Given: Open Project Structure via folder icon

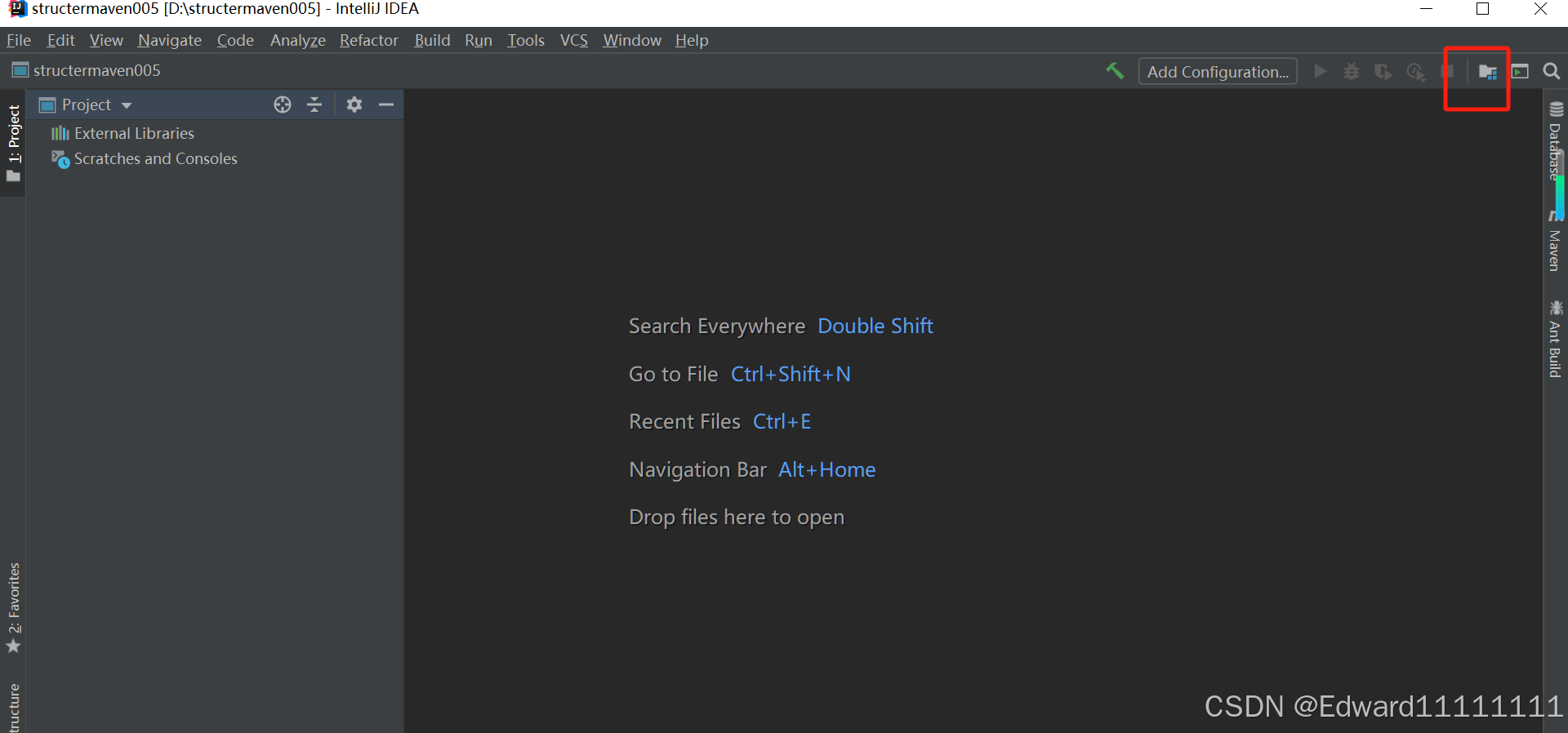Looking at the screenshot, I should 1487,72.
